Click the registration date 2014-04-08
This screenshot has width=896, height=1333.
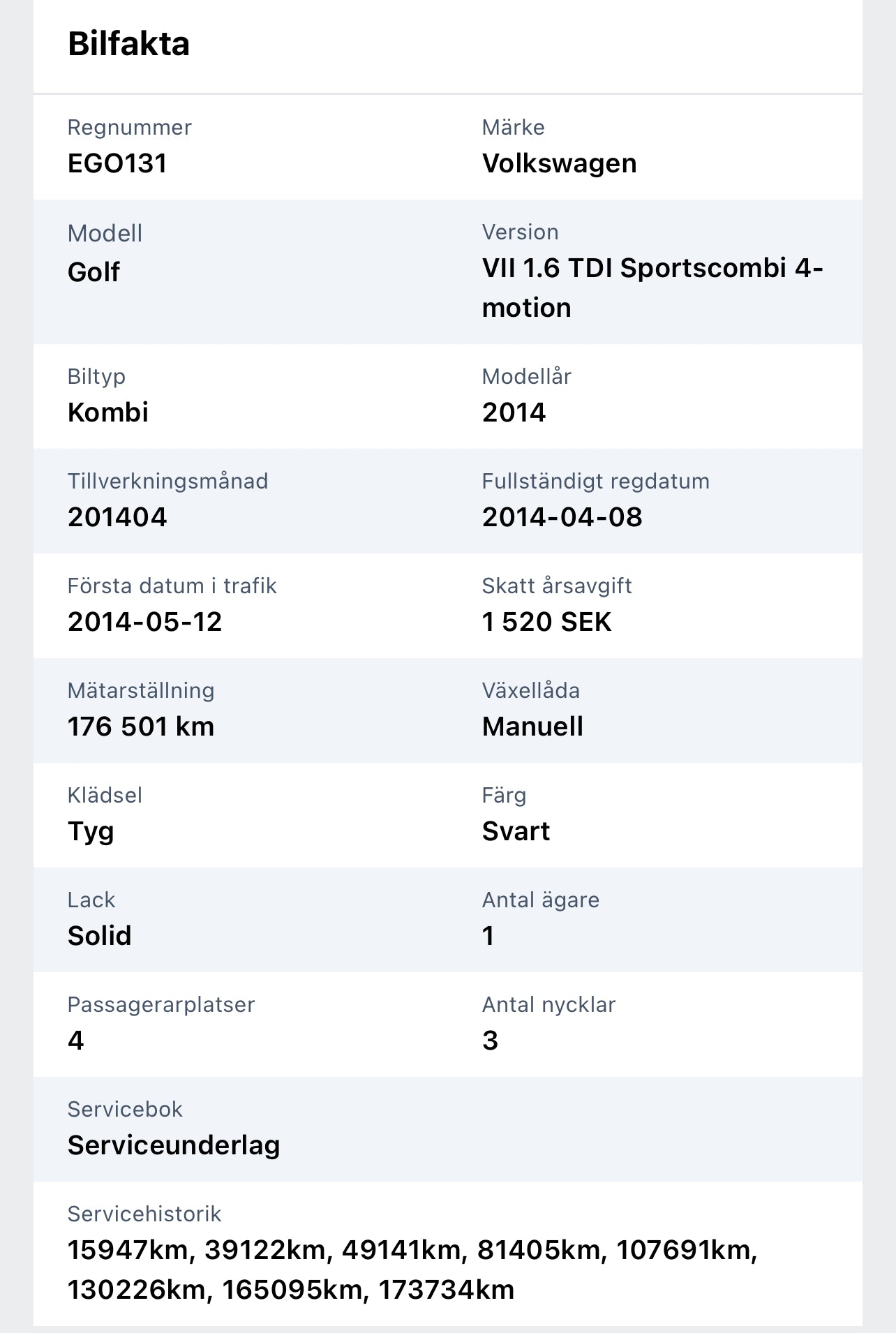pos(562,517)
